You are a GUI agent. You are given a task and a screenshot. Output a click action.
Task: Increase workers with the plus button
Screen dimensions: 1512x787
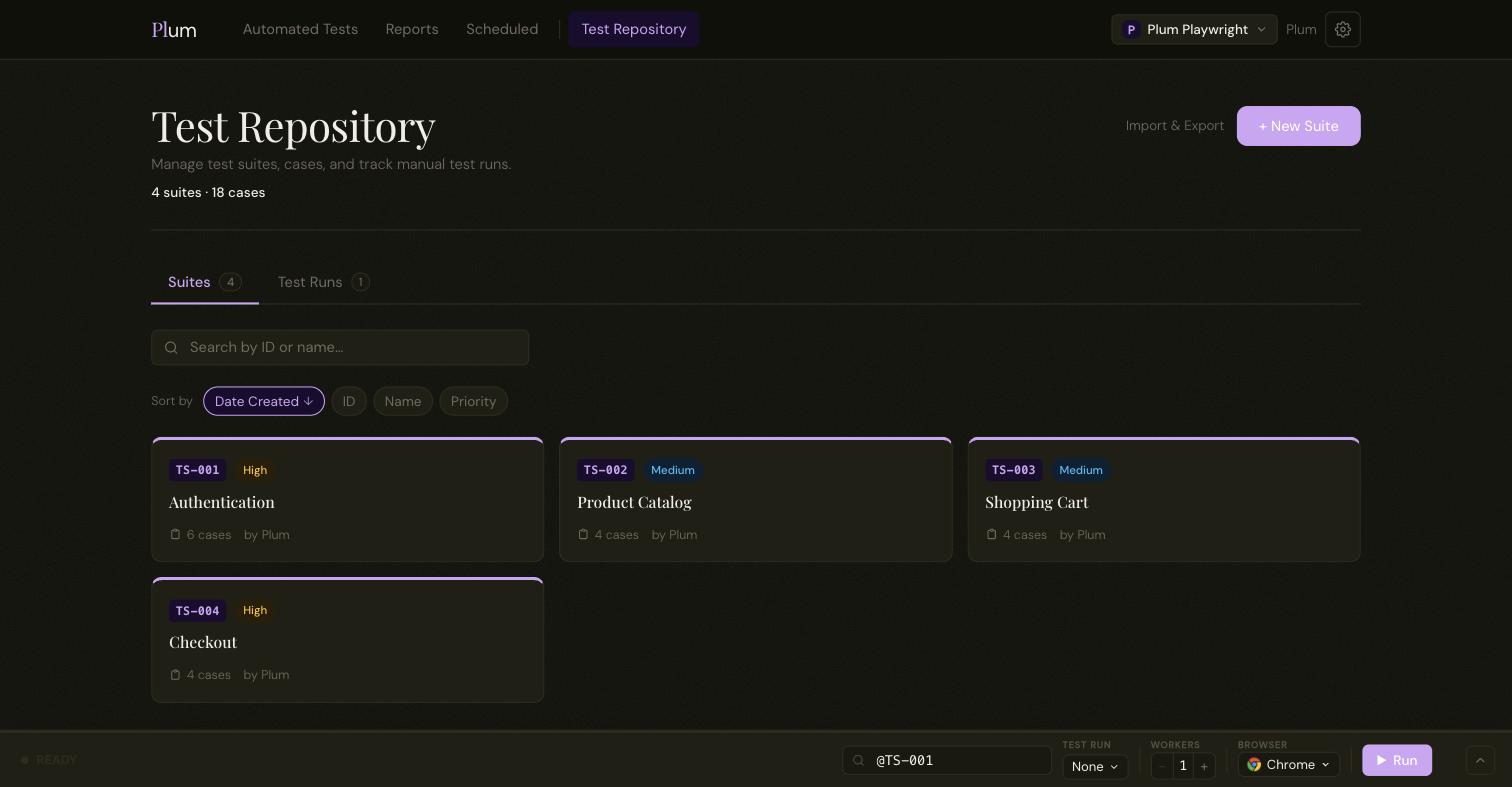click(1204, 766)
